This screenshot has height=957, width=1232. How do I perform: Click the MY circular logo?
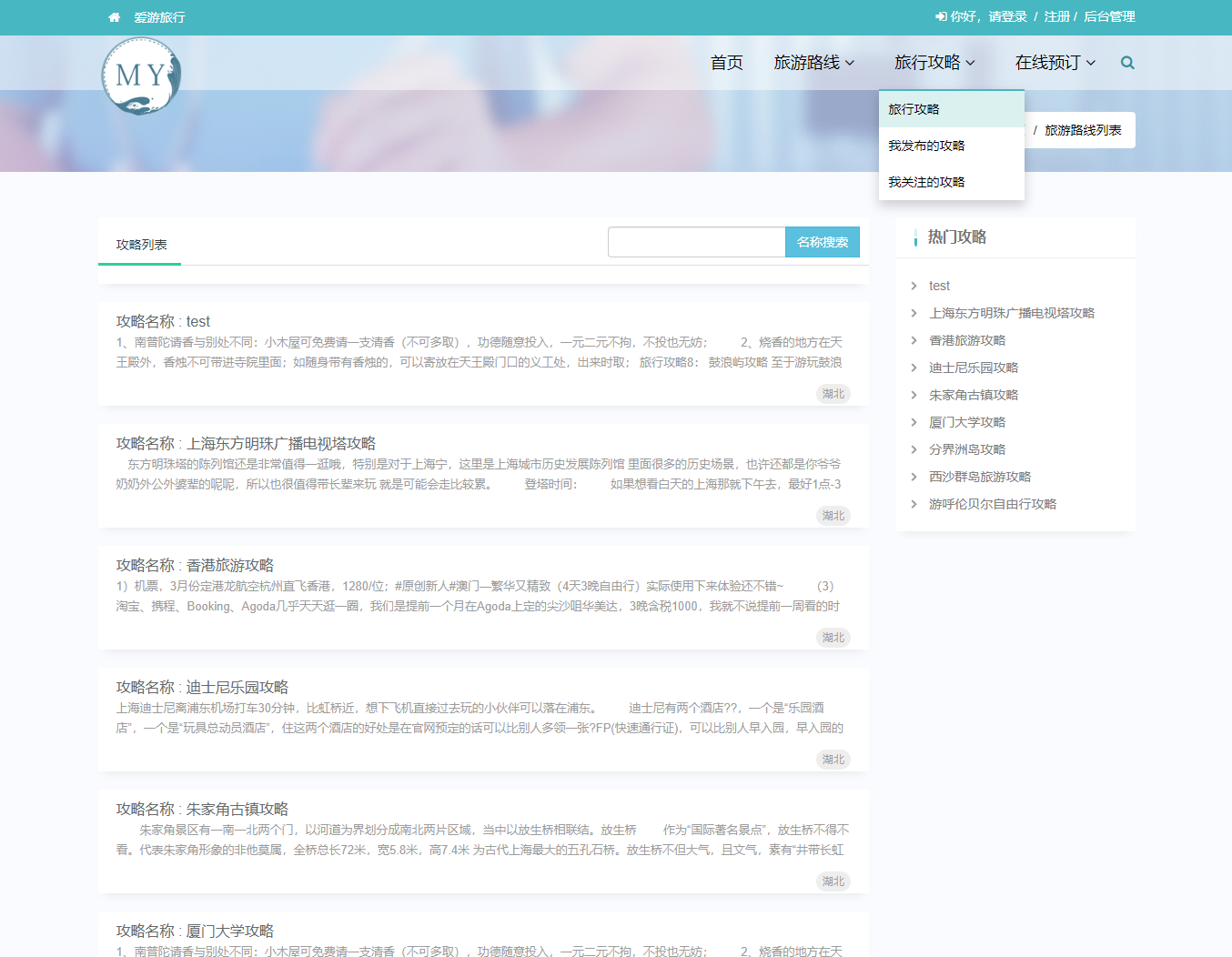(x=142, y=76)
